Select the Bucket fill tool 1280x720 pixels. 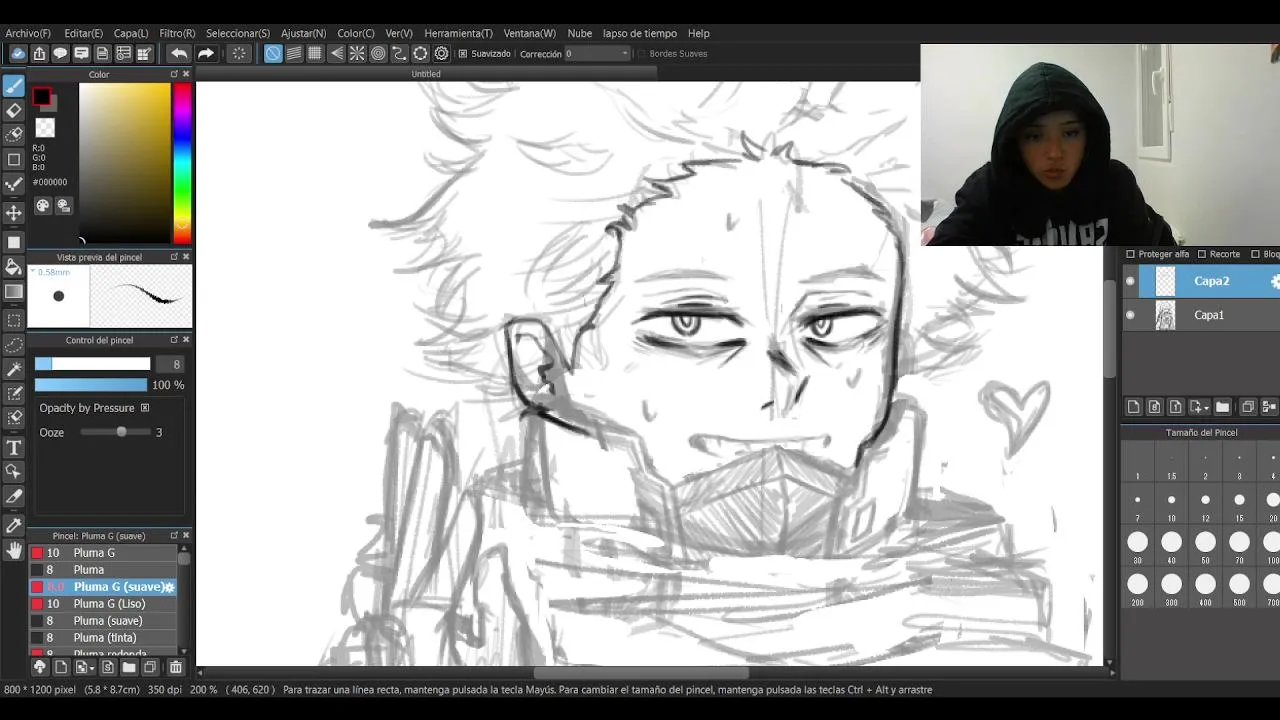pos(14,267)
